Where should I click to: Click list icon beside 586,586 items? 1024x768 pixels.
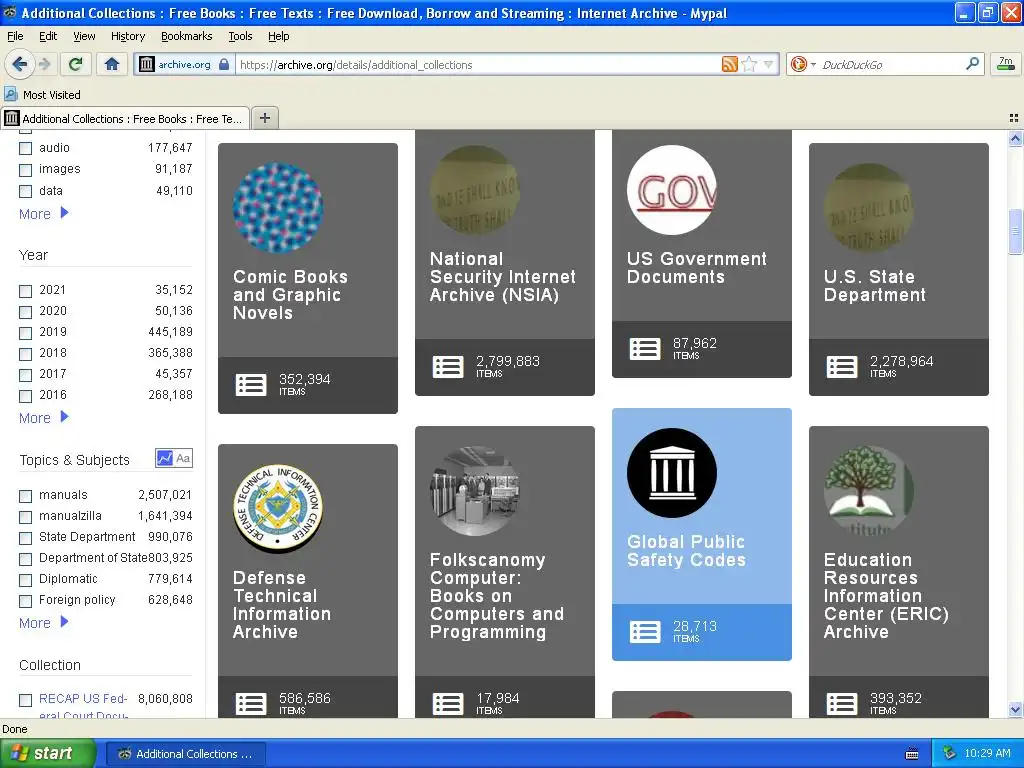point(251,703)
